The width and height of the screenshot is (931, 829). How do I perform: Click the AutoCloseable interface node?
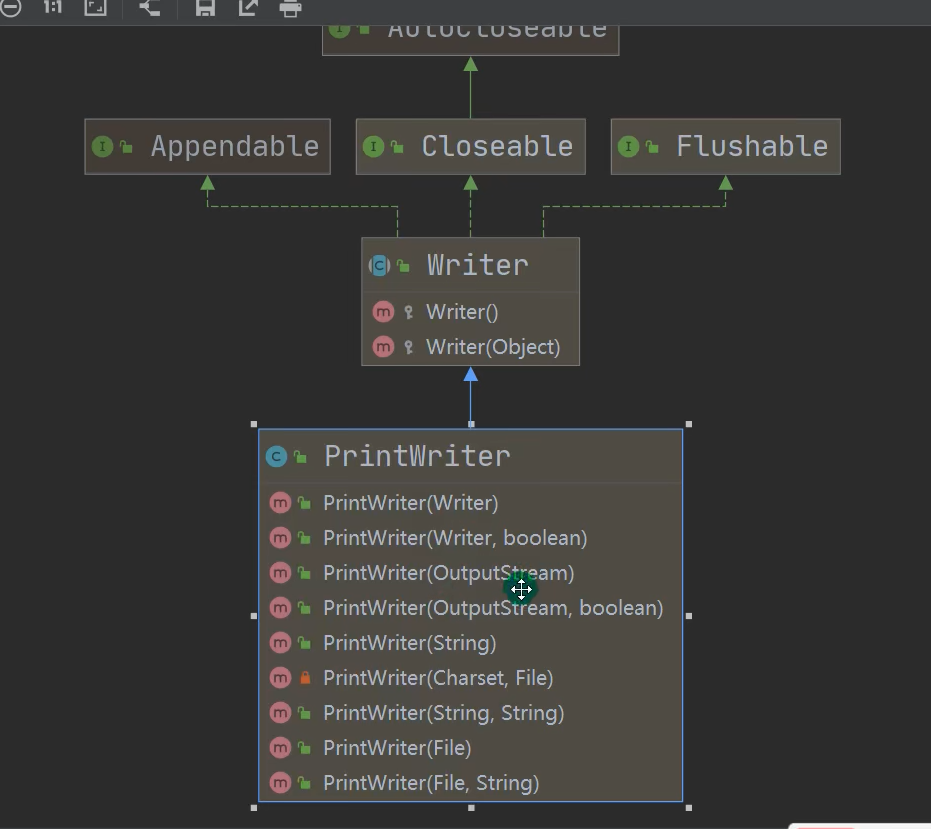[470, 32]
